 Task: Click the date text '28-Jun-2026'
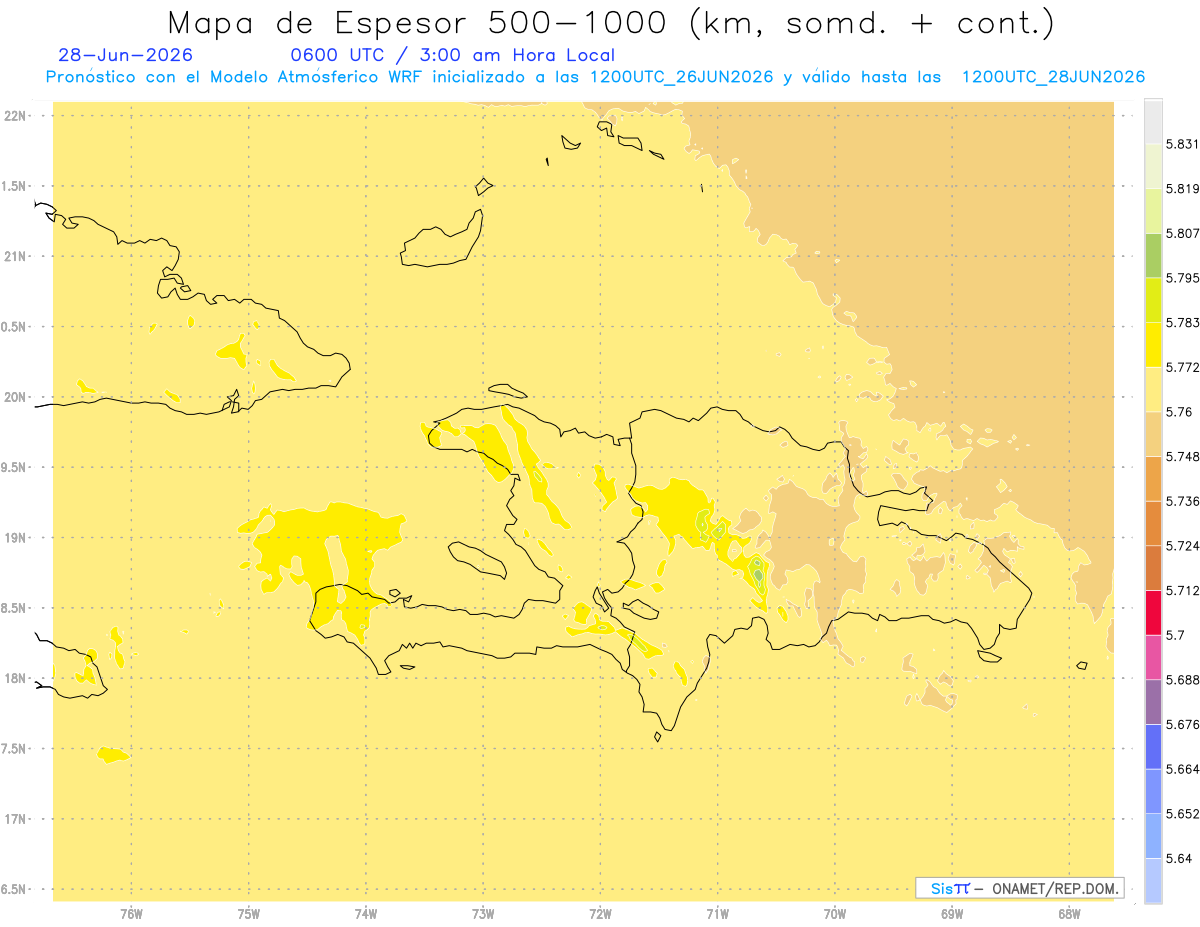[x=126, y=56]
